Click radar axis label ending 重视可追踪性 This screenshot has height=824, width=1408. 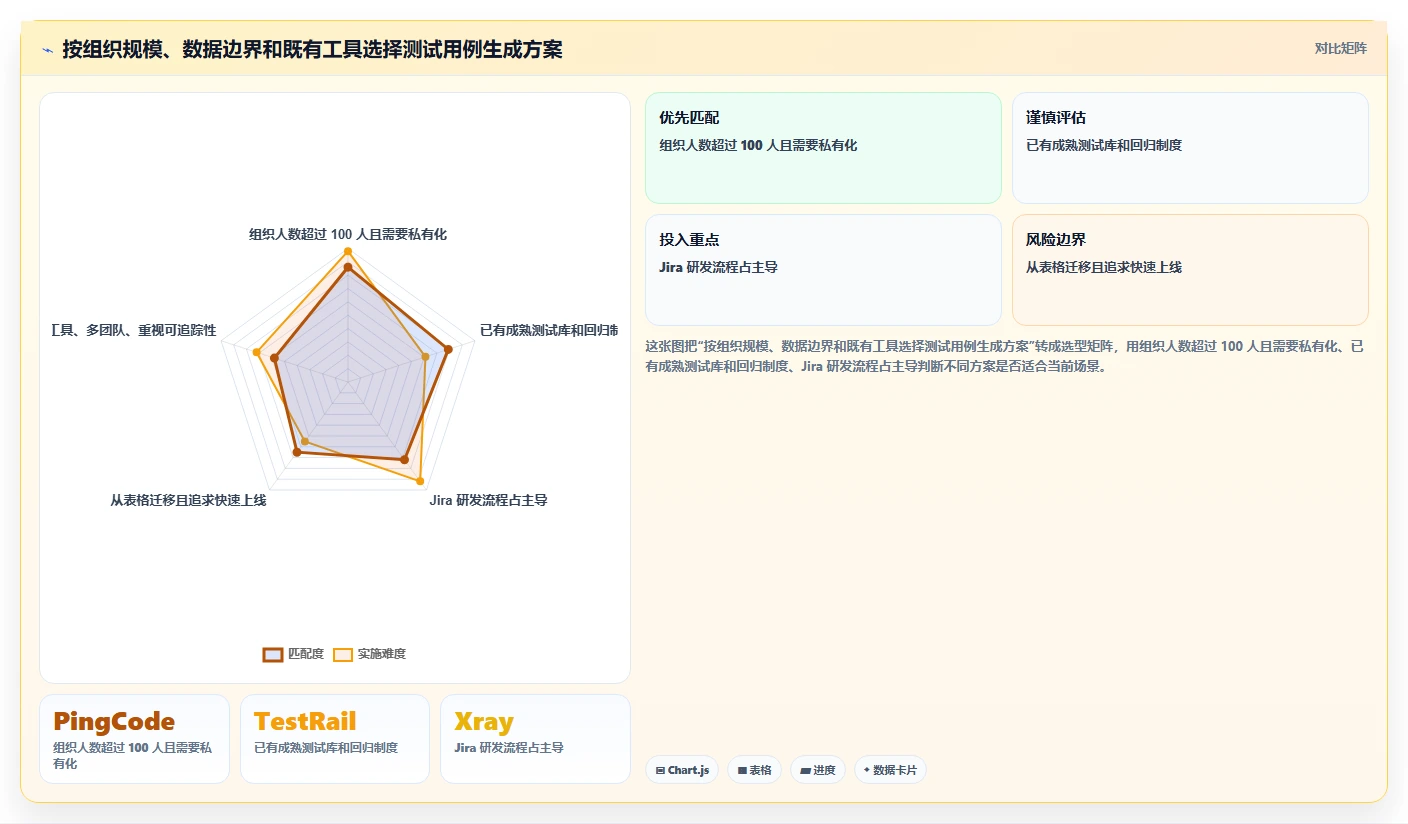pos(134,330)
